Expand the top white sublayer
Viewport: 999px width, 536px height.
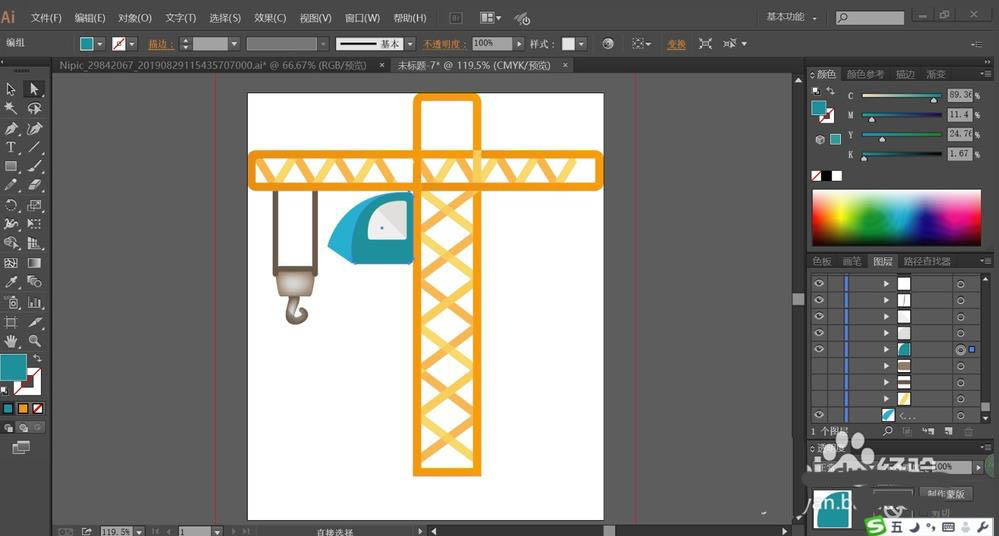[x=886, y=283]
